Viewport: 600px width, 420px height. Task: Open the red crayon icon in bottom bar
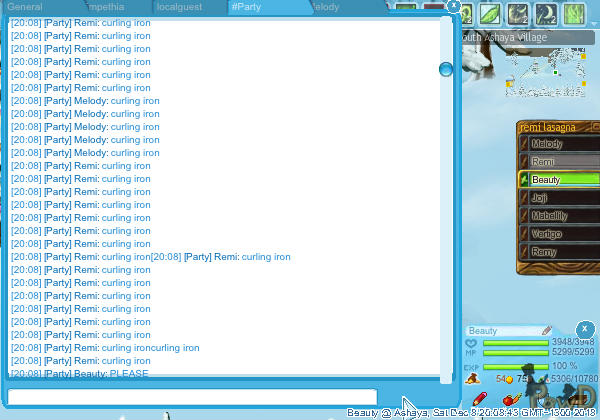[x=479, y=400]
